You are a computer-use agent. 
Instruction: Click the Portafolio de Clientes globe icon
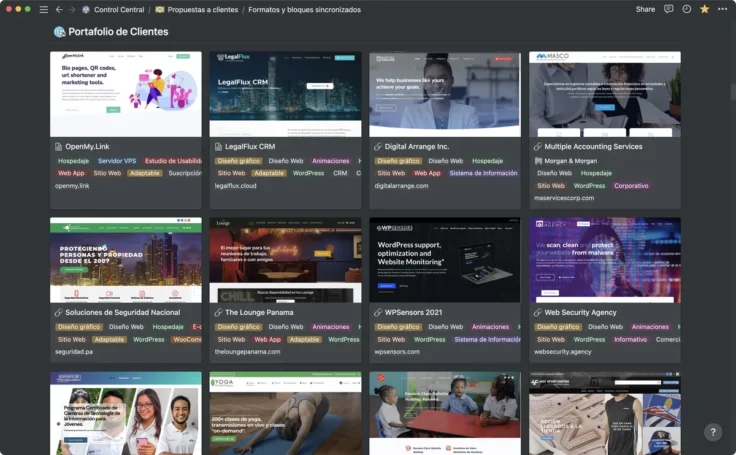coord(59,32)
